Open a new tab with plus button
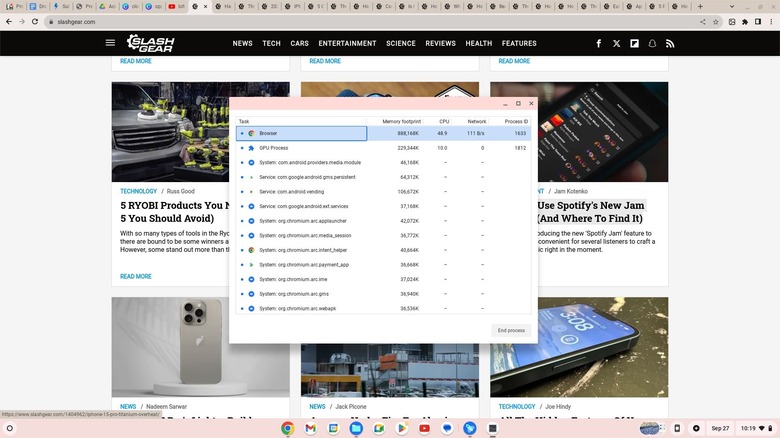 [x=700, y=6]
